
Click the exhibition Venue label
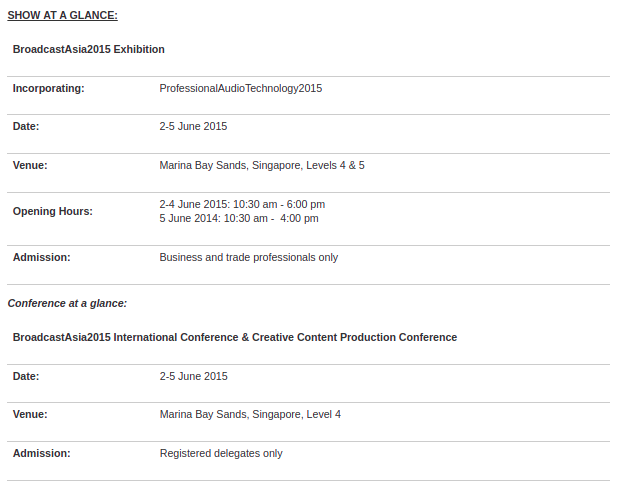click(x=30, y=165)
